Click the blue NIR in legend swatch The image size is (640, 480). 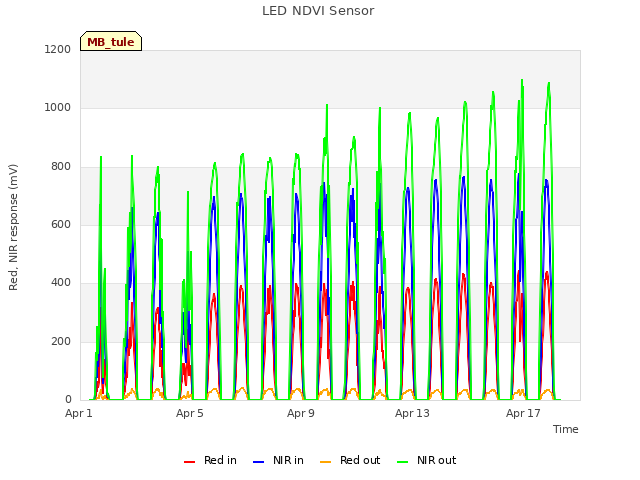(x=258, y=462)
